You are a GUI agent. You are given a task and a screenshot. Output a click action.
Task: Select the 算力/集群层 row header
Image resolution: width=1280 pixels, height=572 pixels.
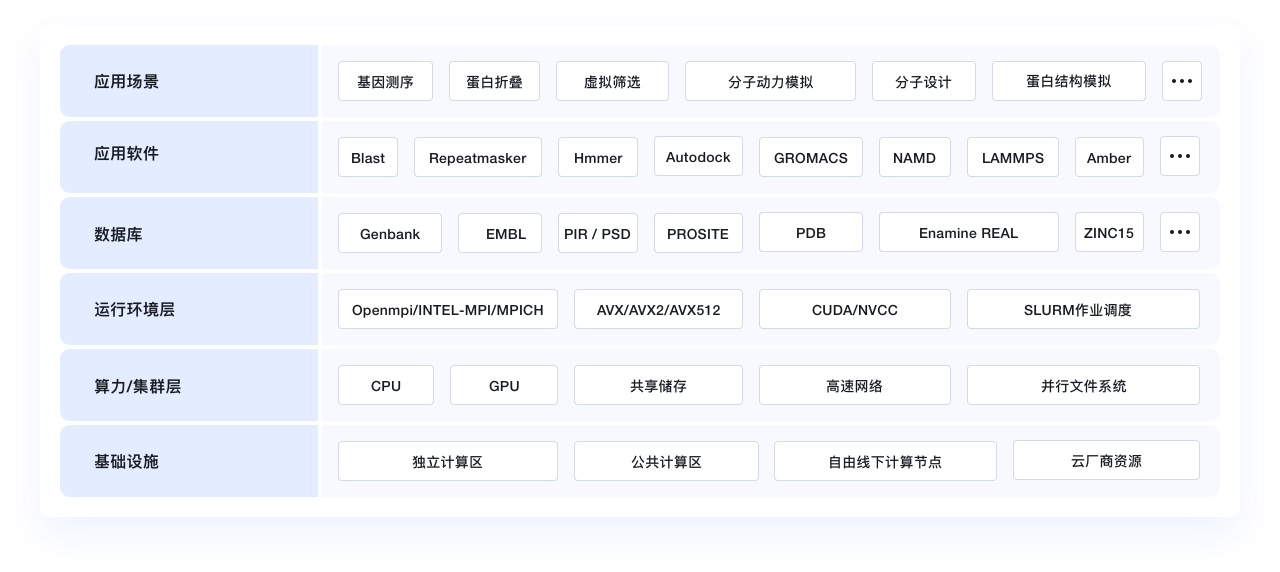point(189,385)
